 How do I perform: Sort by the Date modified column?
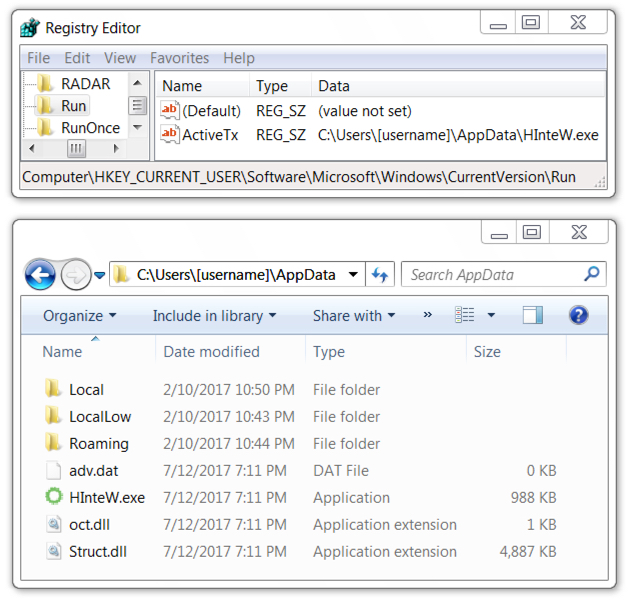(211, 352)
